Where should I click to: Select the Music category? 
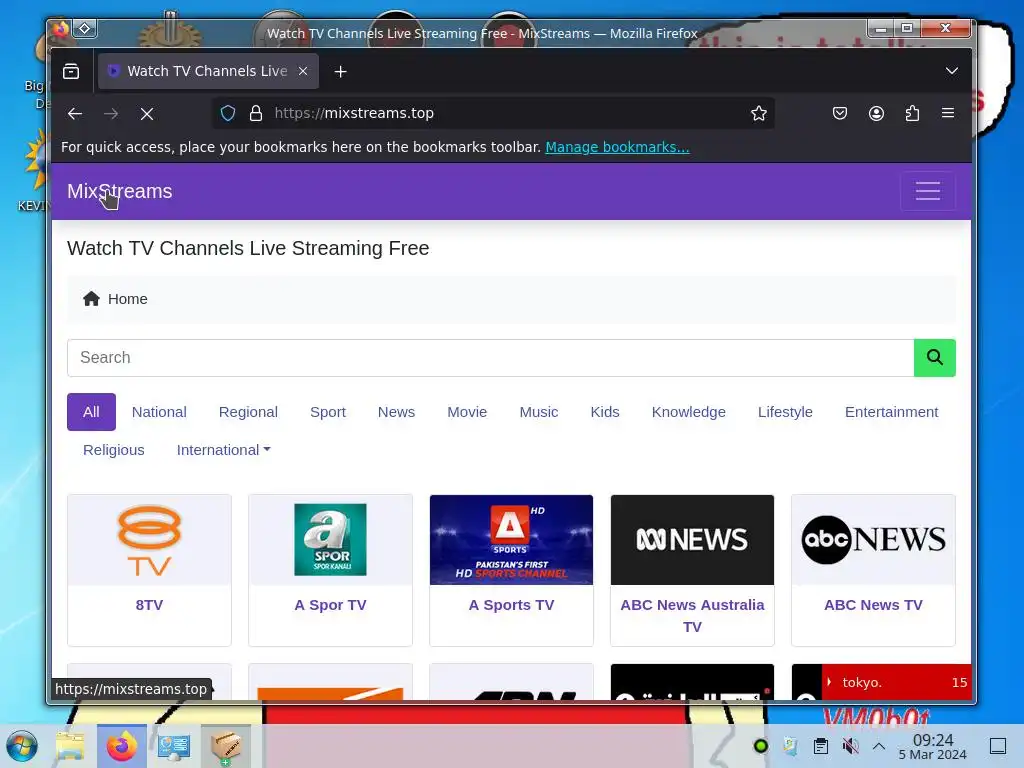(x=539, y=412)
